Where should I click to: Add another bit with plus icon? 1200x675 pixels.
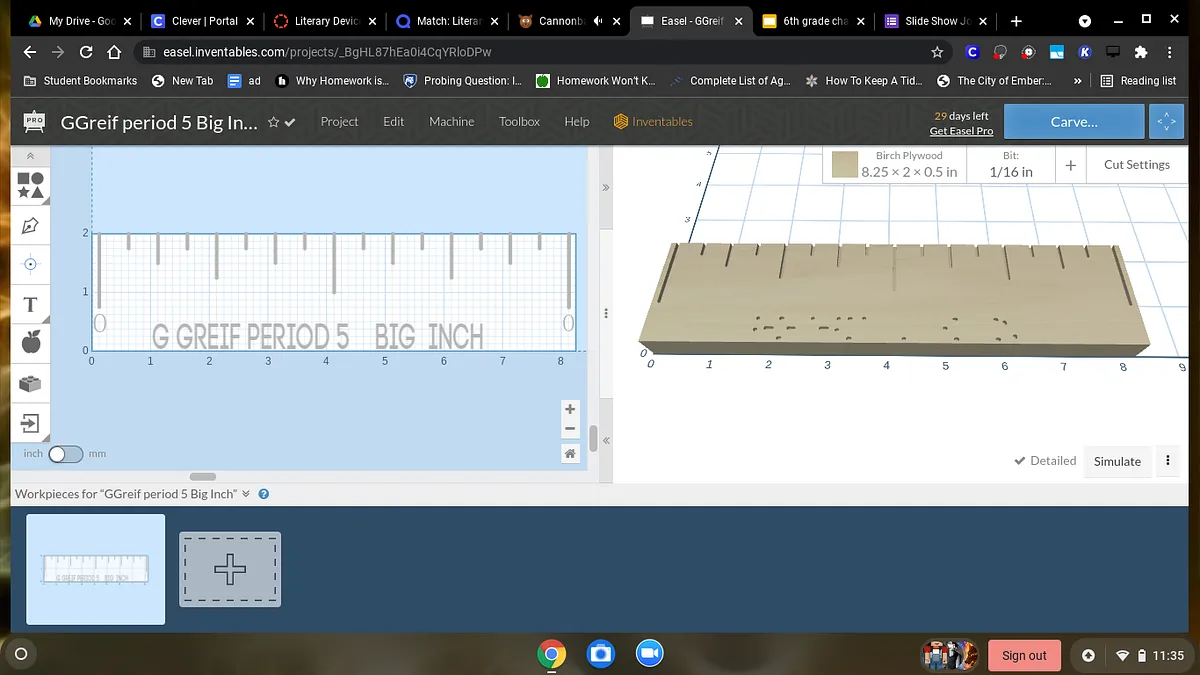[x=1070, y=166]
